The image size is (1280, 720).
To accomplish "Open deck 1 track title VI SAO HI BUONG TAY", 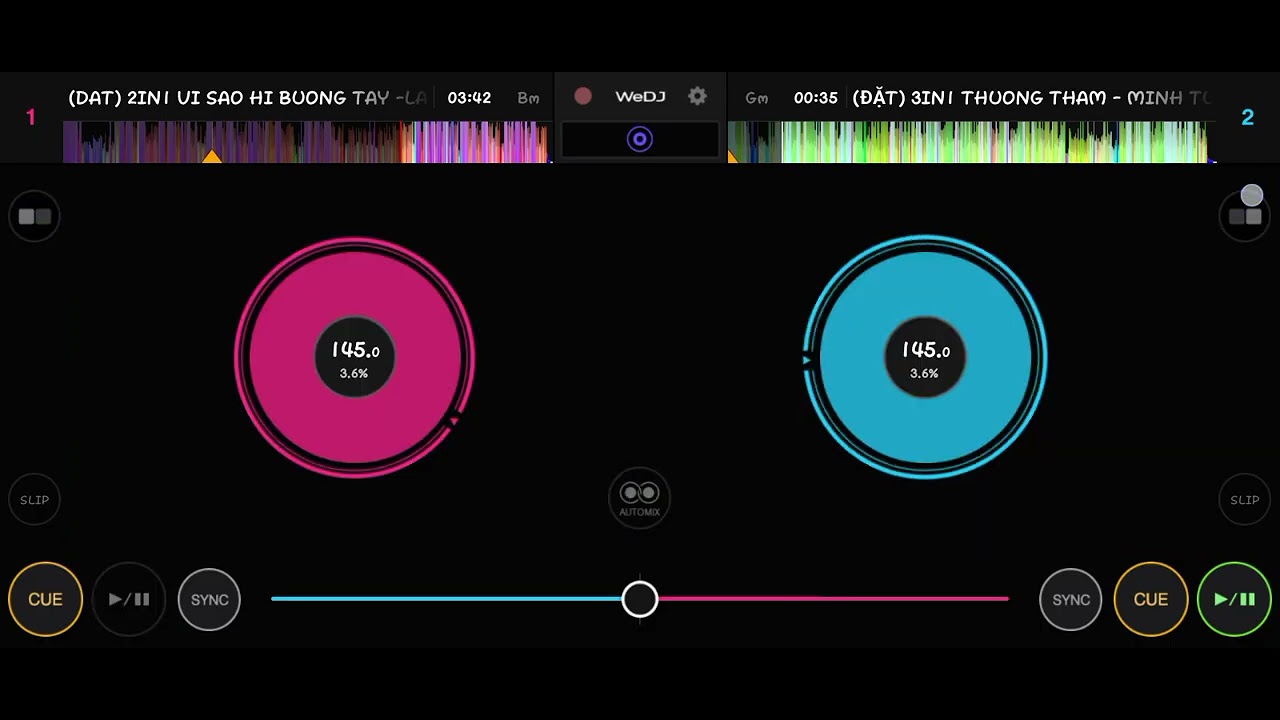I will coord(247,97).
